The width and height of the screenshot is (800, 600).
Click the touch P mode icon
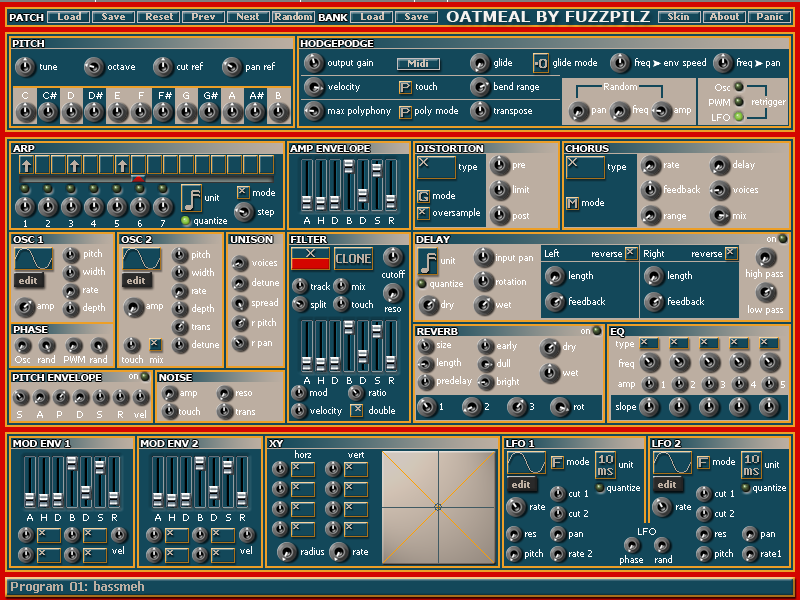[x=405, y=87]
